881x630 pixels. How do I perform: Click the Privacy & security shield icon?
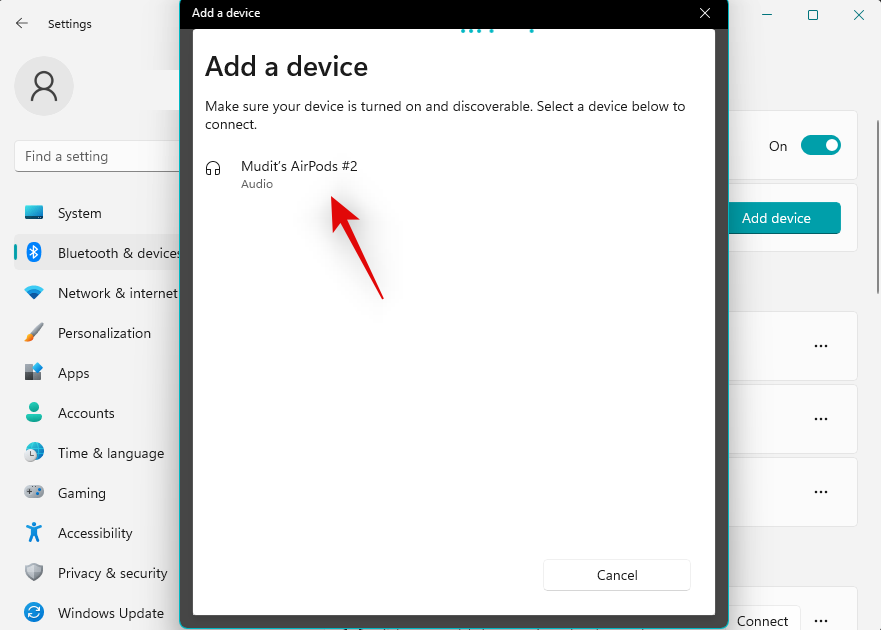click(34, 572)
